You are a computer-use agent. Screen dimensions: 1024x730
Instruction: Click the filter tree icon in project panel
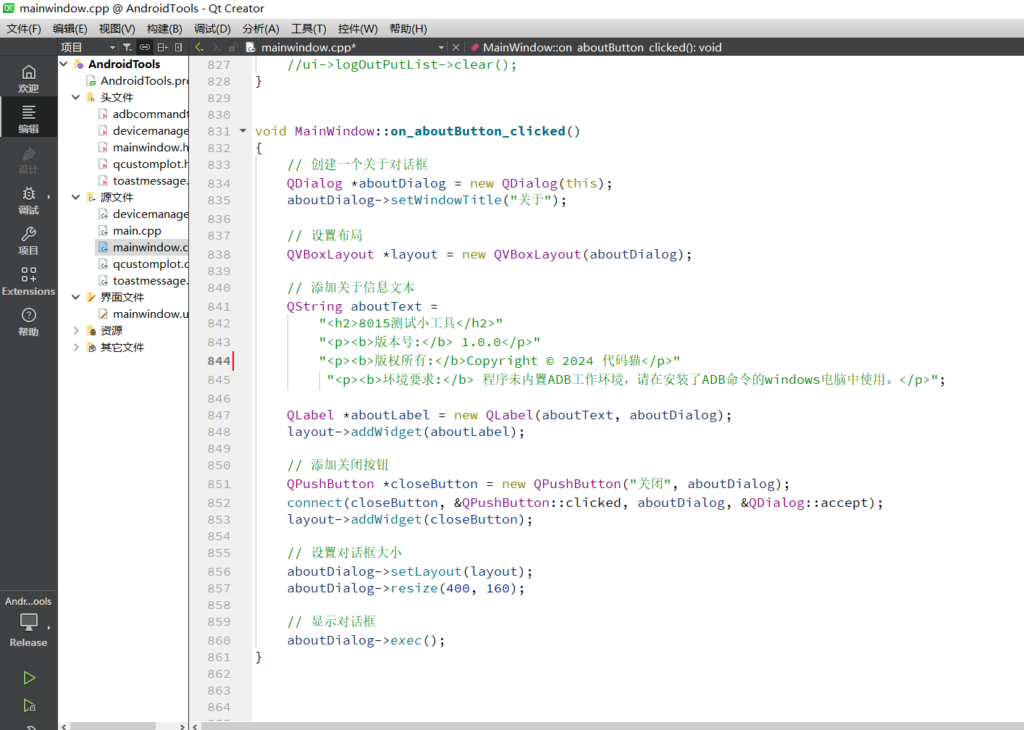tap(127, 47)
